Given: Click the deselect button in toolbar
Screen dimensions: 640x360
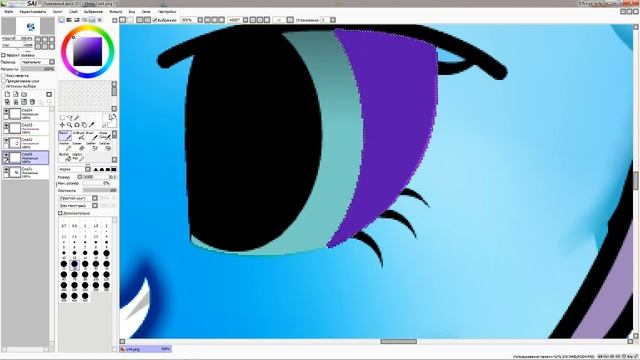Looking at the screenshot, I should tap(140, 20).
